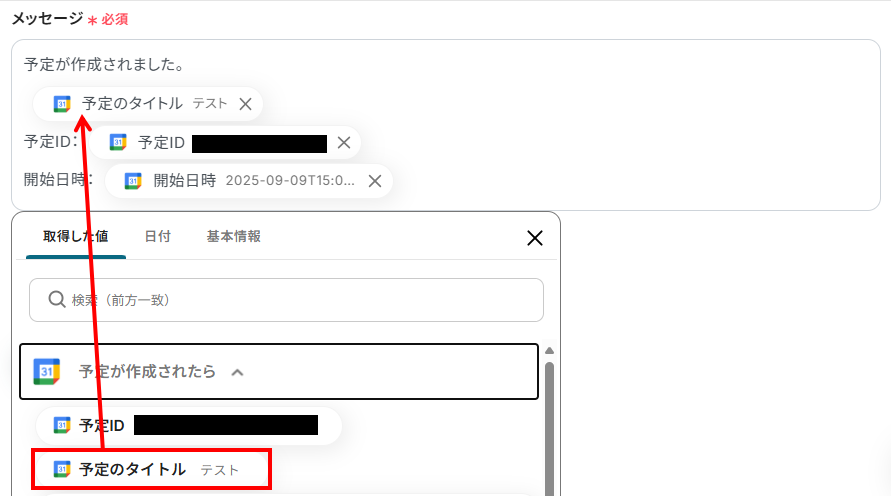Remove the 予定ID chip with its X
Viewport: 891px width, 496px height.
coord(344,143)
